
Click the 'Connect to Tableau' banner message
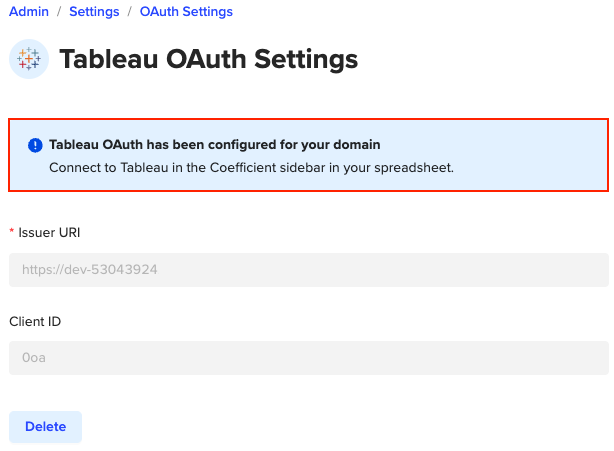pyautogui.click(x=250, y=167)
